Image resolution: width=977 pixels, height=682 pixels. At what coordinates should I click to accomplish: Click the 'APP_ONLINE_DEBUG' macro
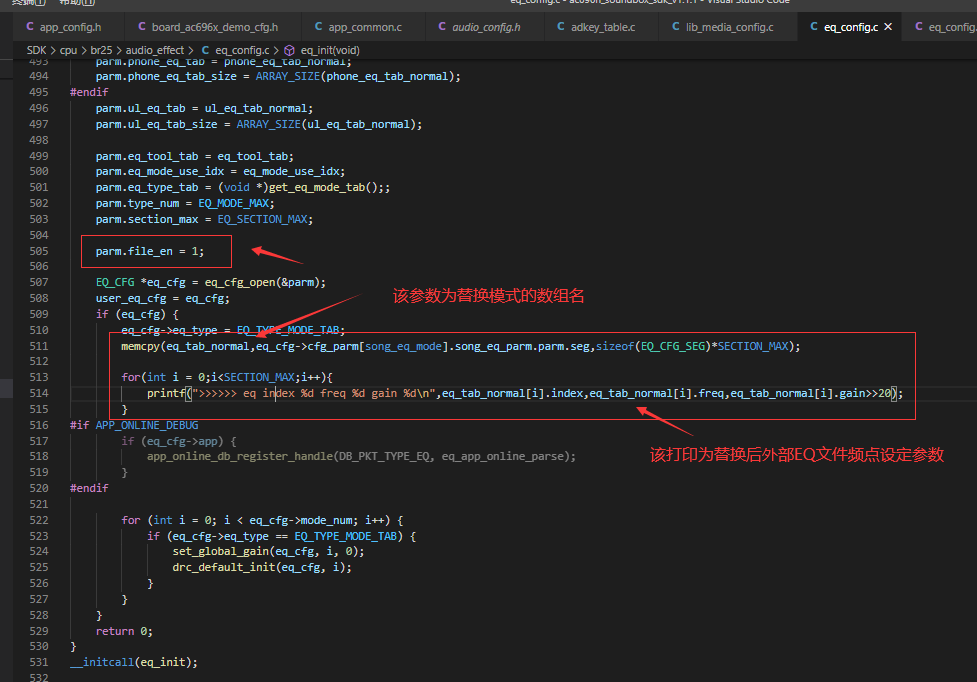point(147,425)
